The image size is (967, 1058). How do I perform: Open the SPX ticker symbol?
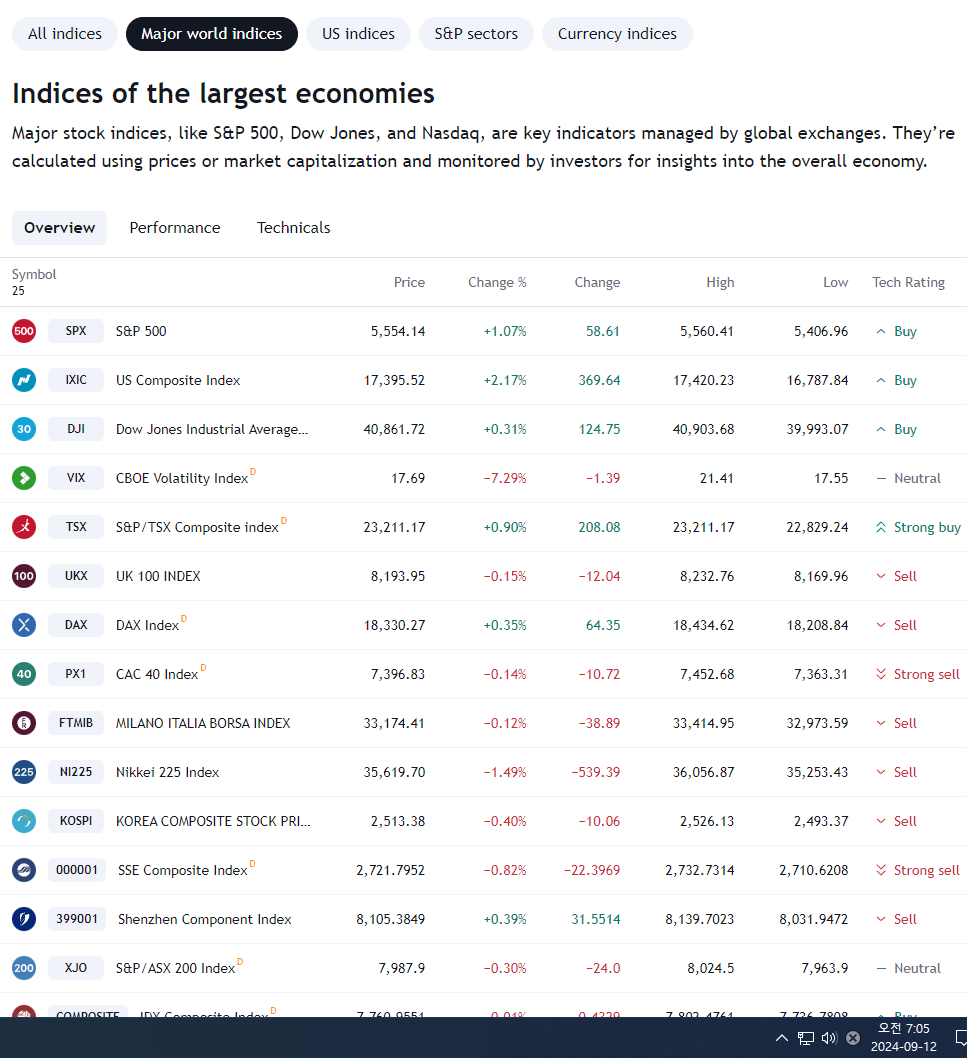pyautogui.click(x=76, y=331)
